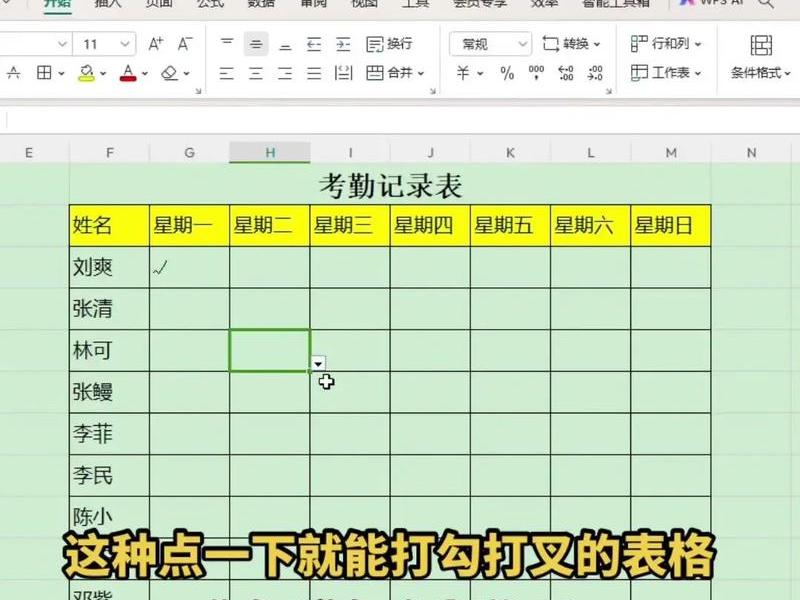This screenshot has height=600, width=800.
Task: Click the 李民 name cell
Action: pyautogui.click(x=109, y=476)
